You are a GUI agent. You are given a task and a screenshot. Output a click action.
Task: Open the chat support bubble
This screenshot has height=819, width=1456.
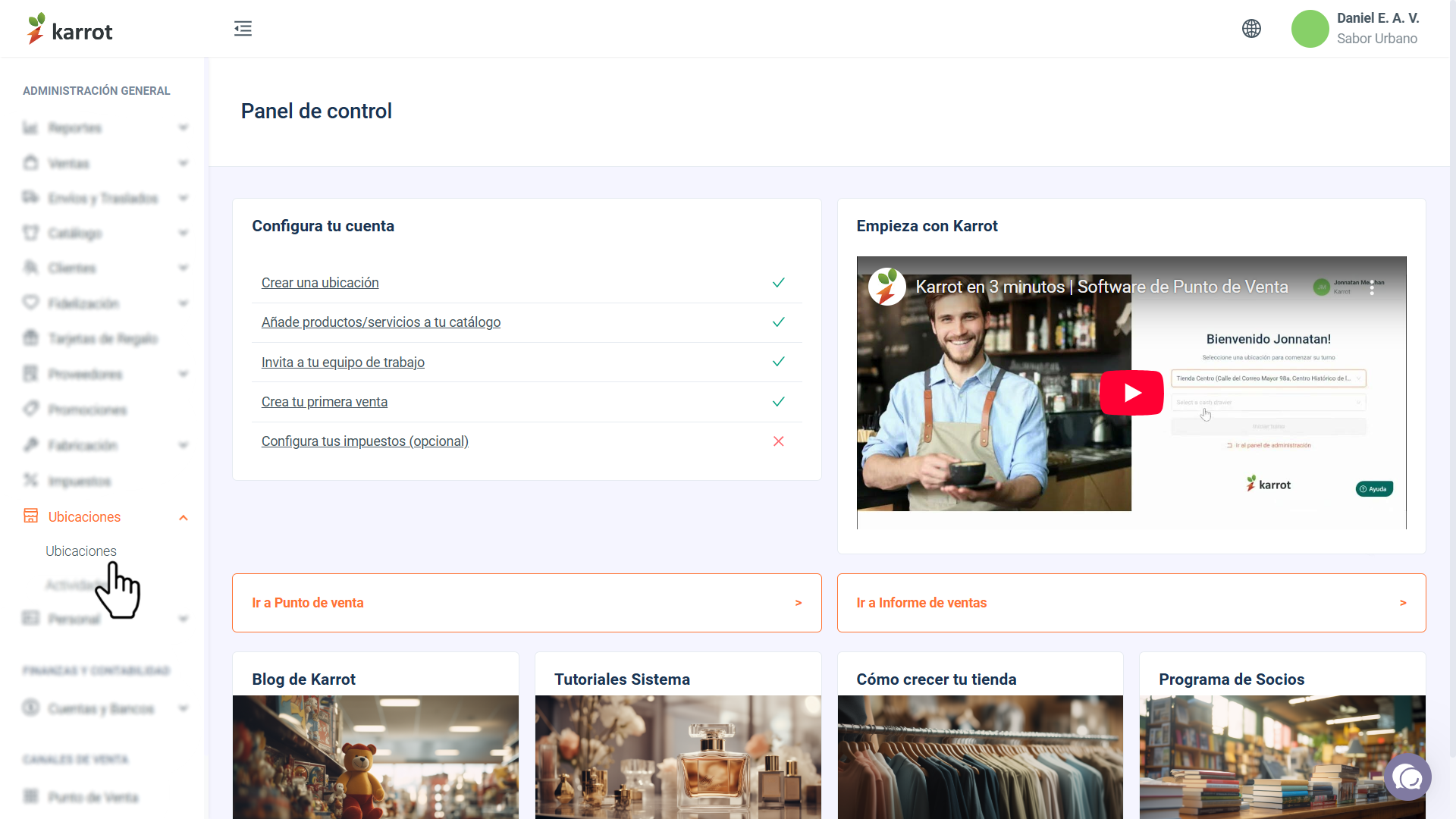(x=1407, y=777)
